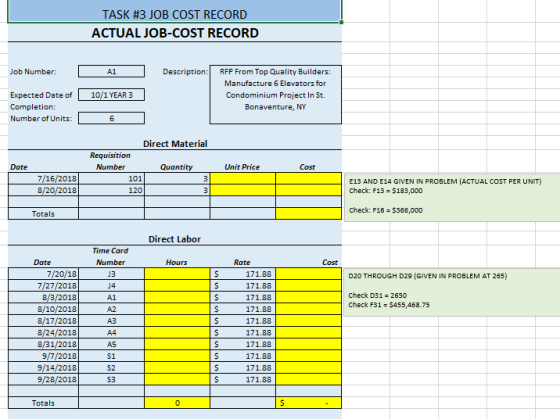
Task: Select the 171.88 rate cell in J3 row
Action: [x=243, y=274]
